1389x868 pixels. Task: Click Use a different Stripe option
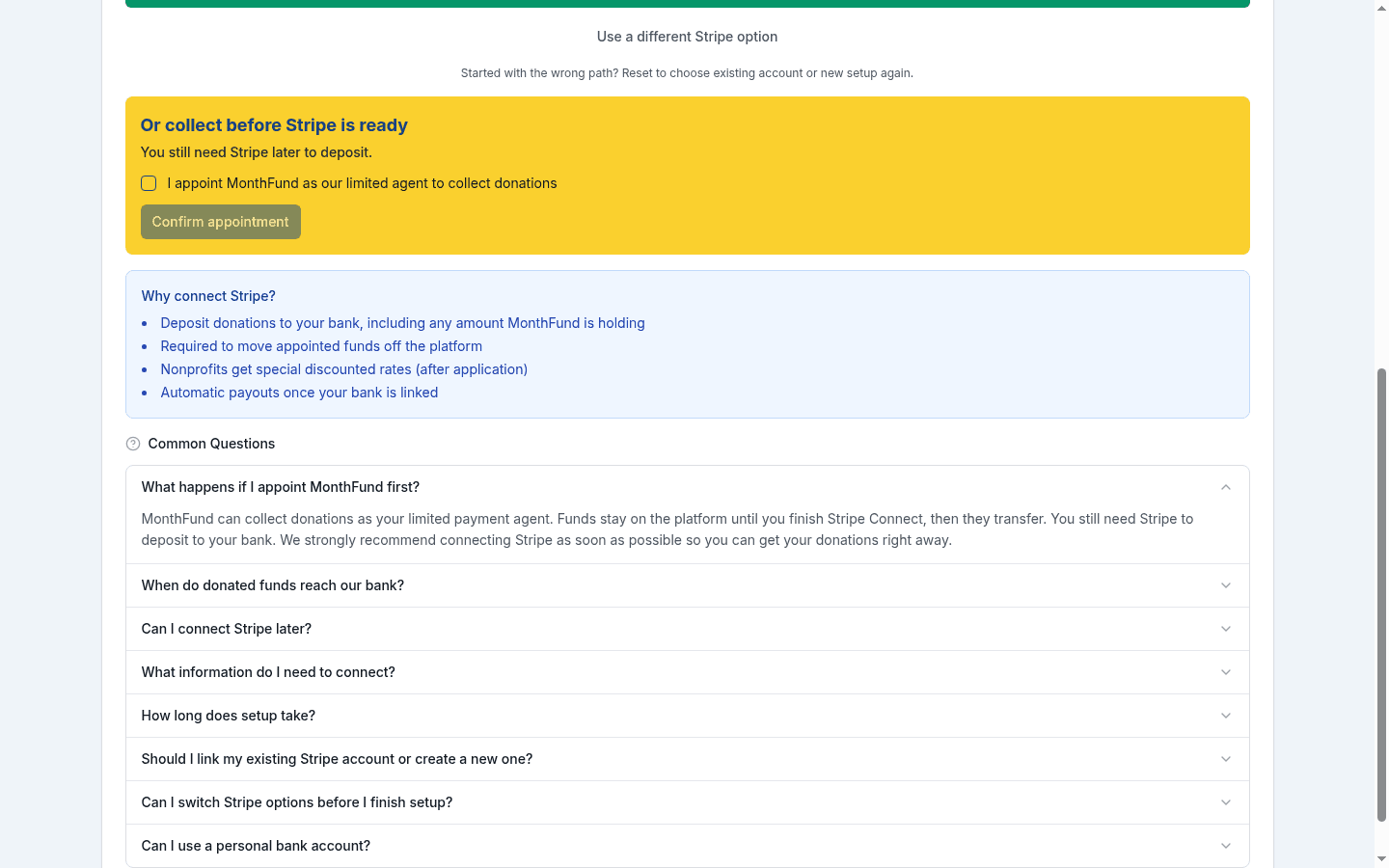coord(687,37)
